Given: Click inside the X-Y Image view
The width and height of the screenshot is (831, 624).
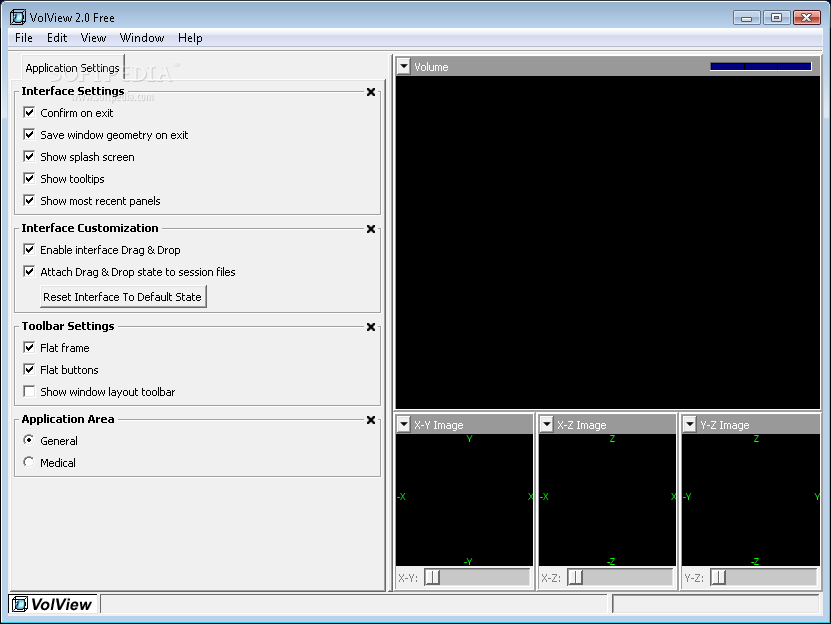Looking at the screenshot, I should [x=464, y=500].
